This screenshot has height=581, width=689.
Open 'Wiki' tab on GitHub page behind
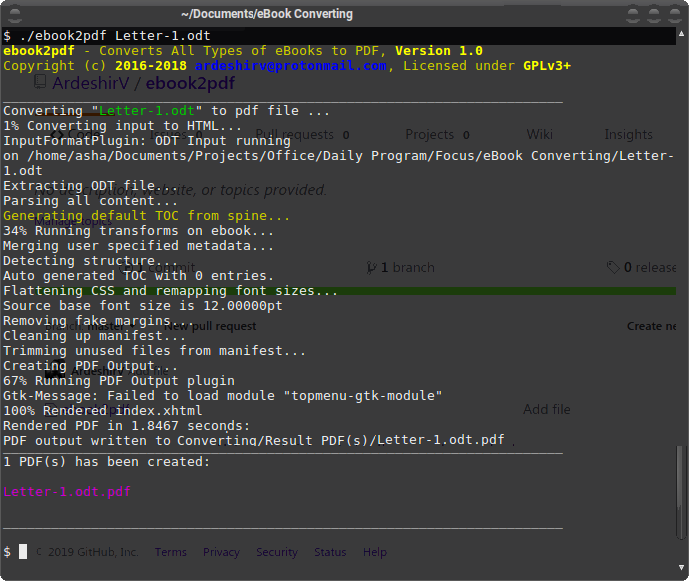[540, 134]
